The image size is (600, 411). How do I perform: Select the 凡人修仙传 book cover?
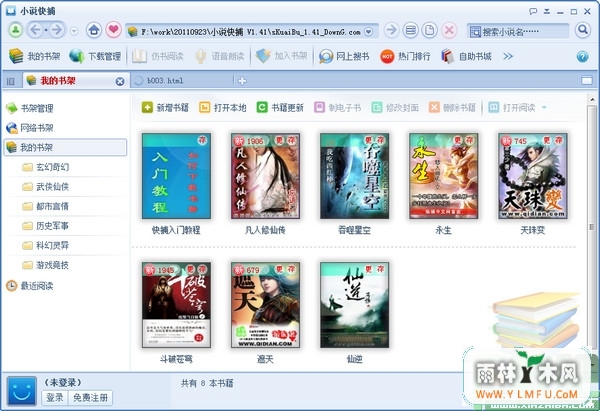pos(265,176)
